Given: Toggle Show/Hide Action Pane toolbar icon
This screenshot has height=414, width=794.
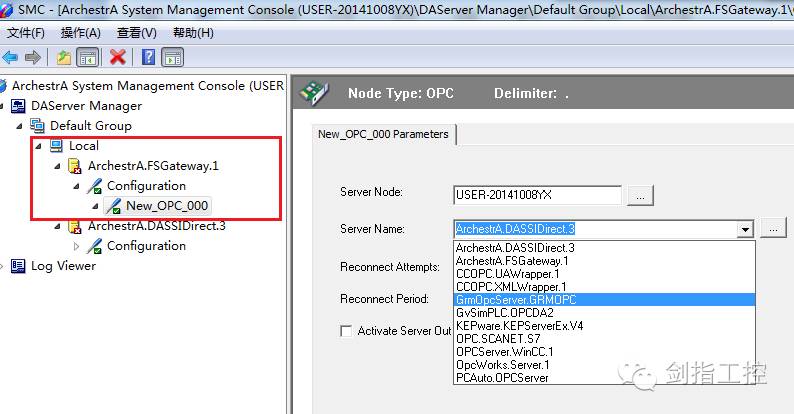Looking at the screenshot, I should [x=172, y=57].
